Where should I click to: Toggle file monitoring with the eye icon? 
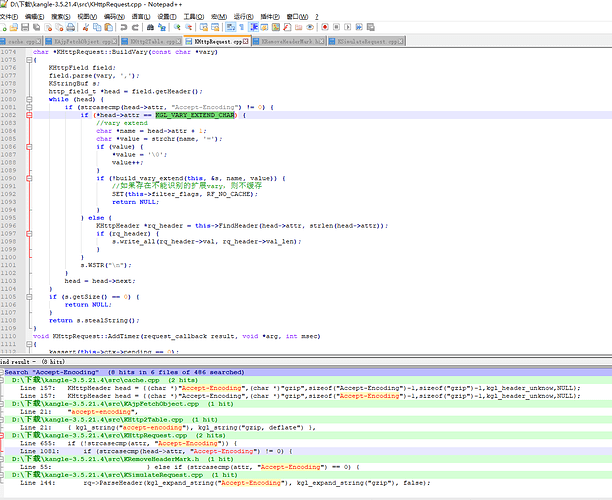tap(310, 27)
